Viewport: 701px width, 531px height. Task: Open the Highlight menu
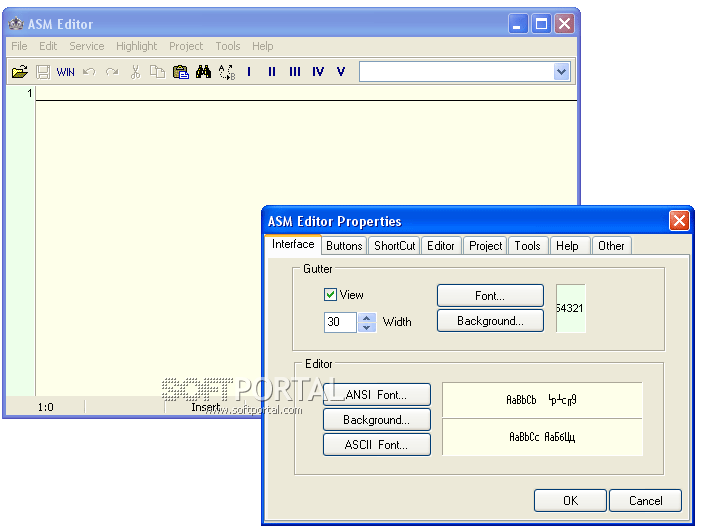[x=136, y=46]
